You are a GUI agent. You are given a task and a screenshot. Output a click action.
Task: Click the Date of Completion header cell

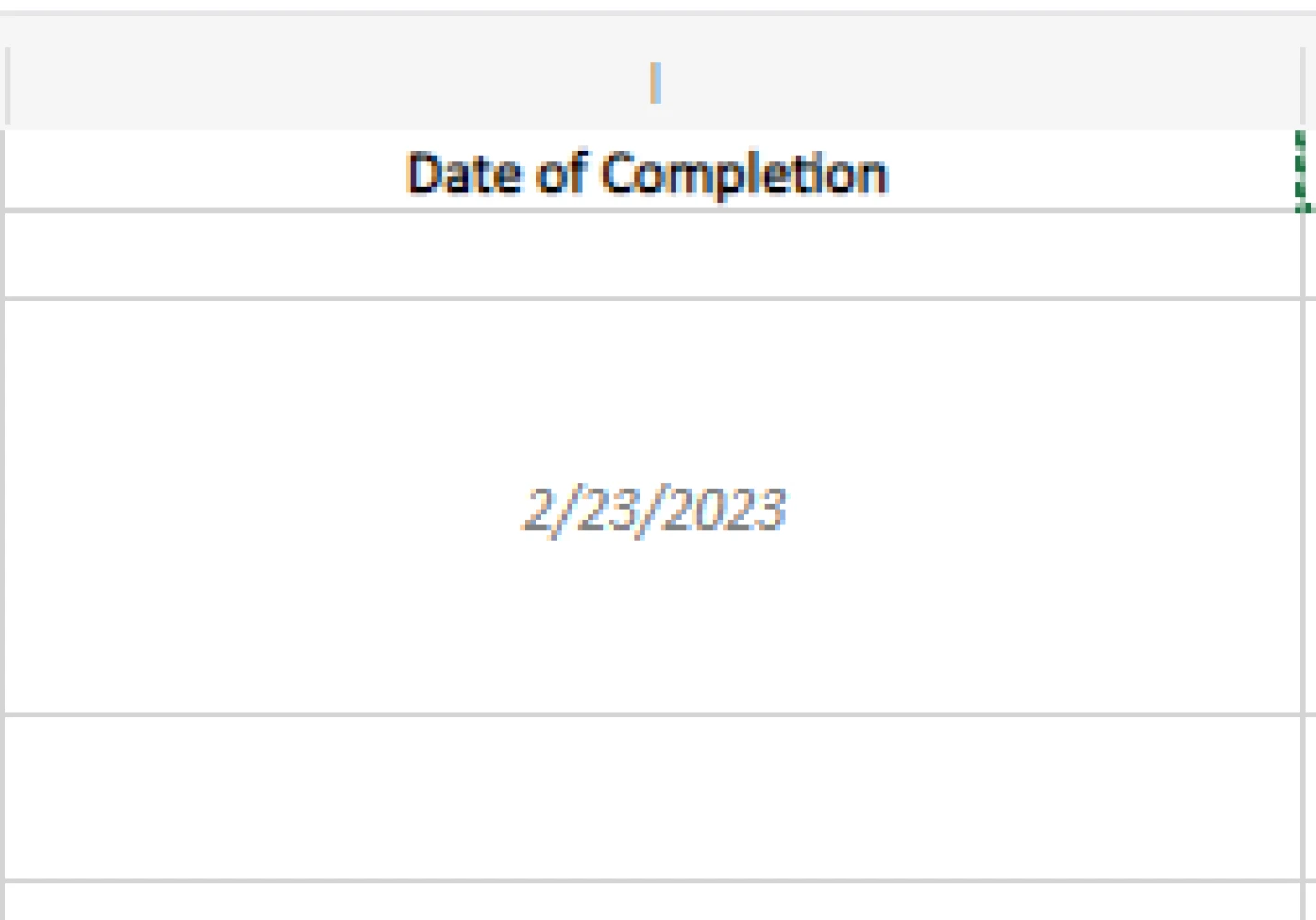[x=647, y=173]
